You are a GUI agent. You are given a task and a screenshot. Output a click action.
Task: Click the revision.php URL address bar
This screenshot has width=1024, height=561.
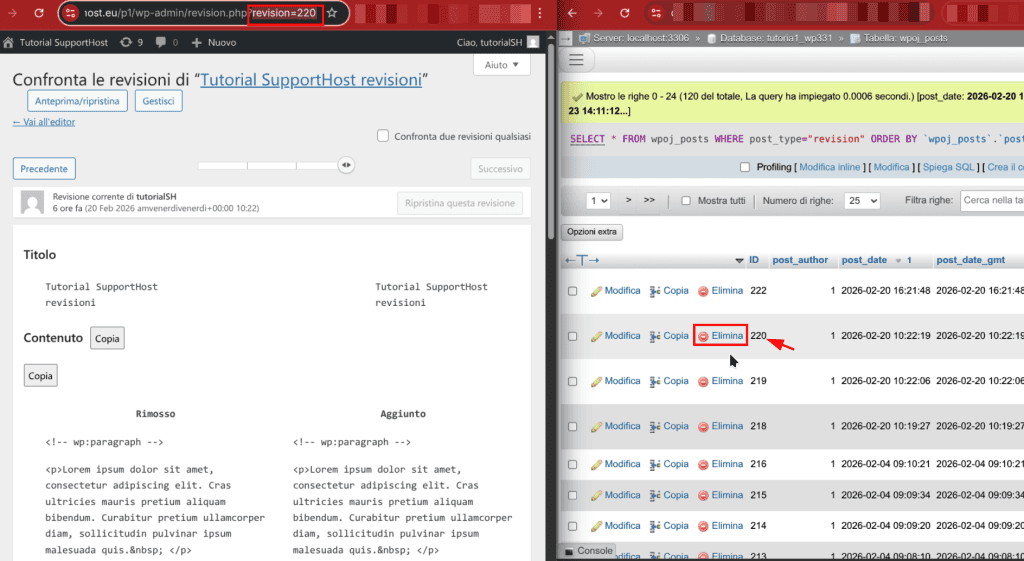point(202,13)
